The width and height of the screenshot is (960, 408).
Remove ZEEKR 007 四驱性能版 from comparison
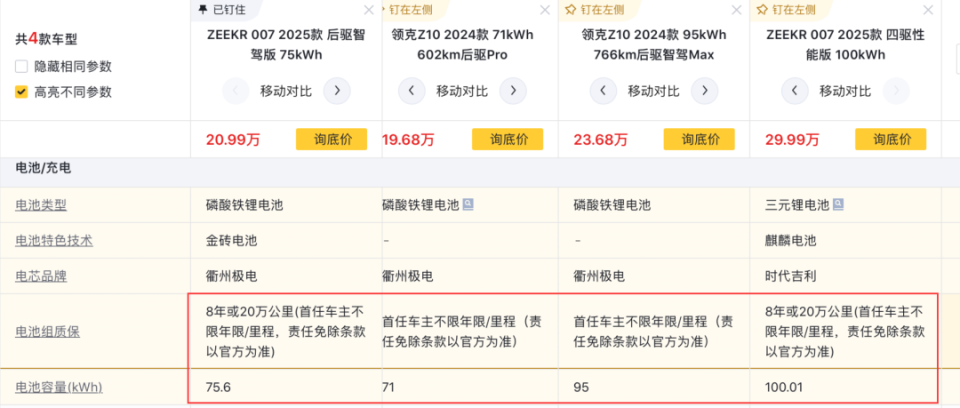click(x=928, y=10)
